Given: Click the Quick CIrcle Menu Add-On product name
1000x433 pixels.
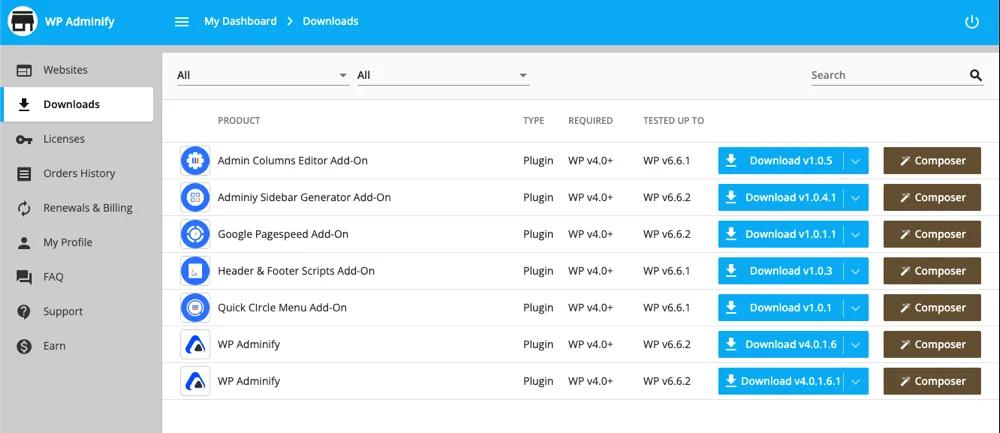Looking at the screenshot, I should [x=282, y=307].
